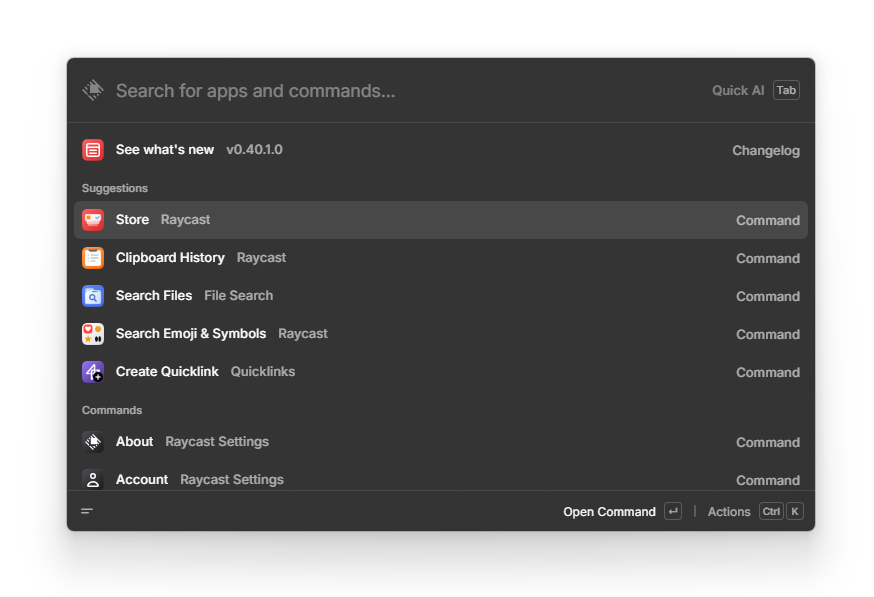
Task: Click the Search Files magnifier icon
Action: 93,295
